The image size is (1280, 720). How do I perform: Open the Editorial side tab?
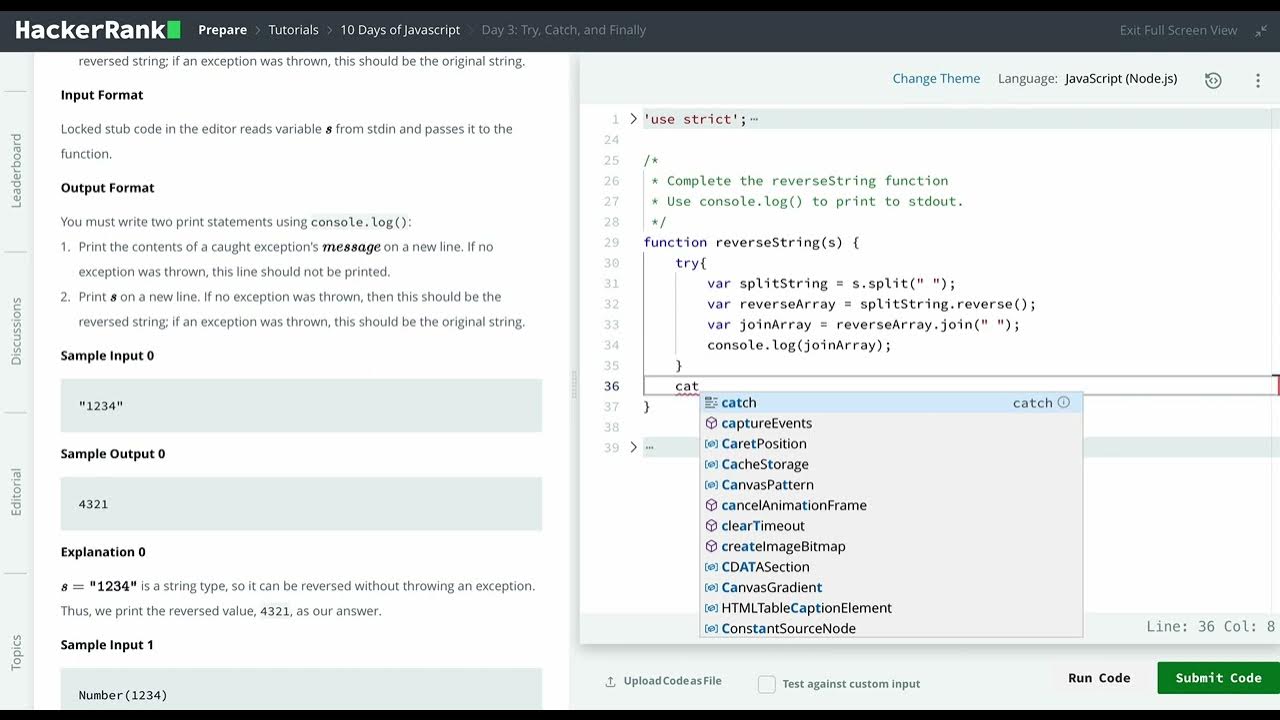point(17,492)
